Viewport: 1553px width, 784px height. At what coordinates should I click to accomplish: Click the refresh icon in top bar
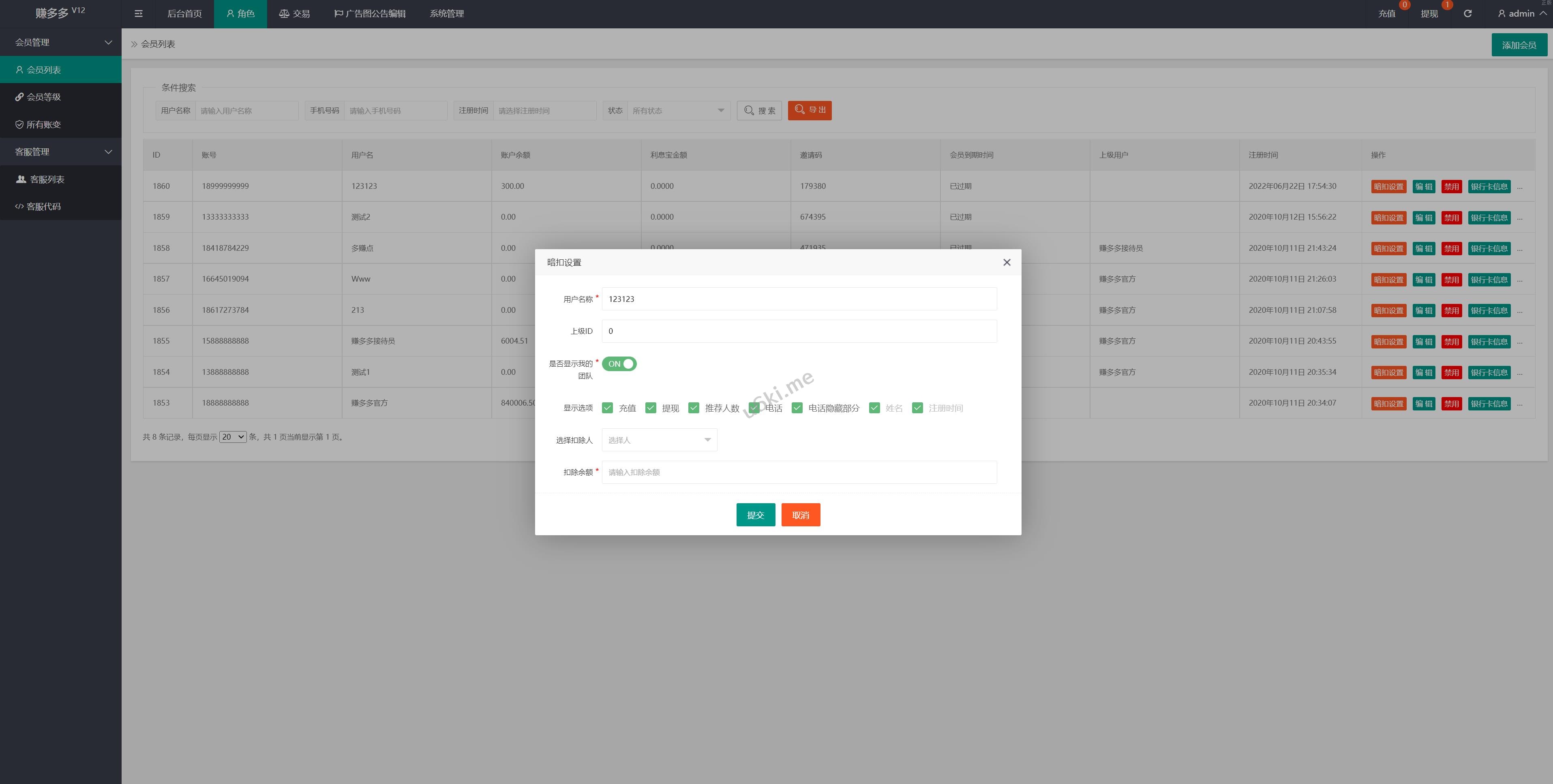pyautogui.click(x=1467, y=13)
